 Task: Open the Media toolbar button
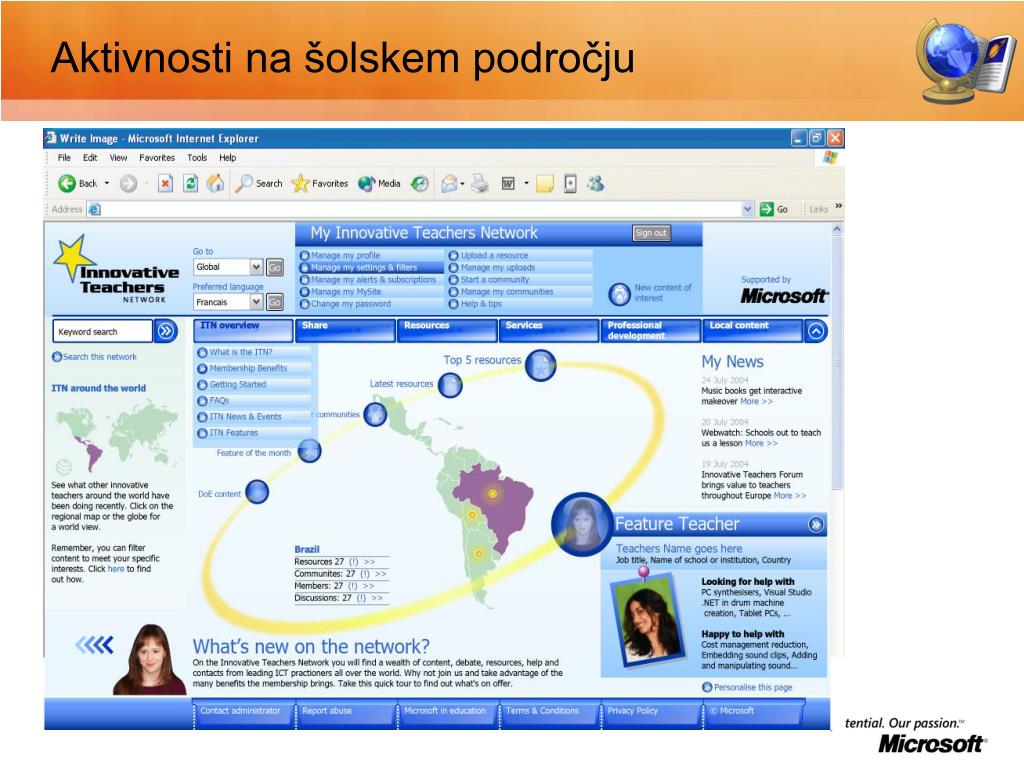(x=379, y=184)
